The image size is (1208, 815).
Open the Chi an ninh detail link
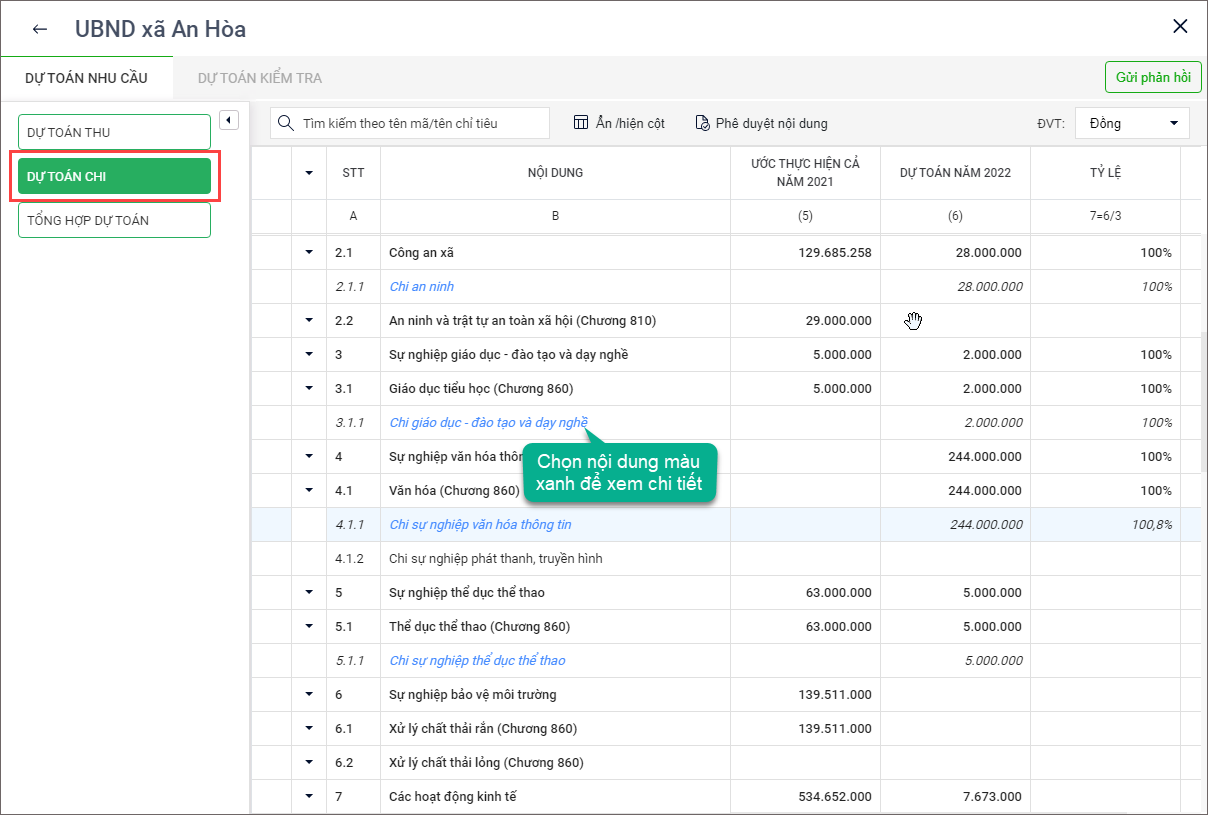tap(421, 286)
